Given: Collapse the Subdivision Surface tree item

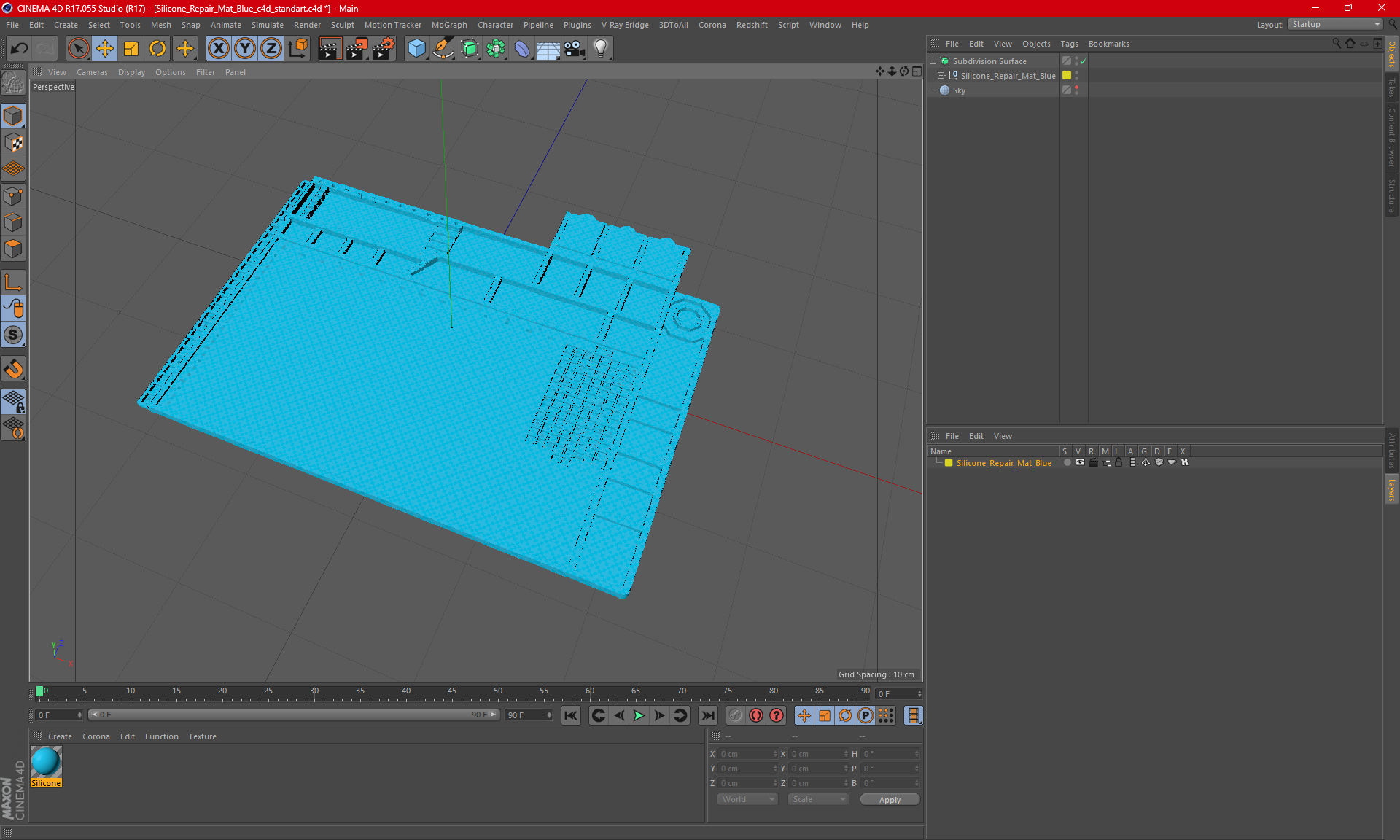Looking at the screenshot, I should (933, 61).
